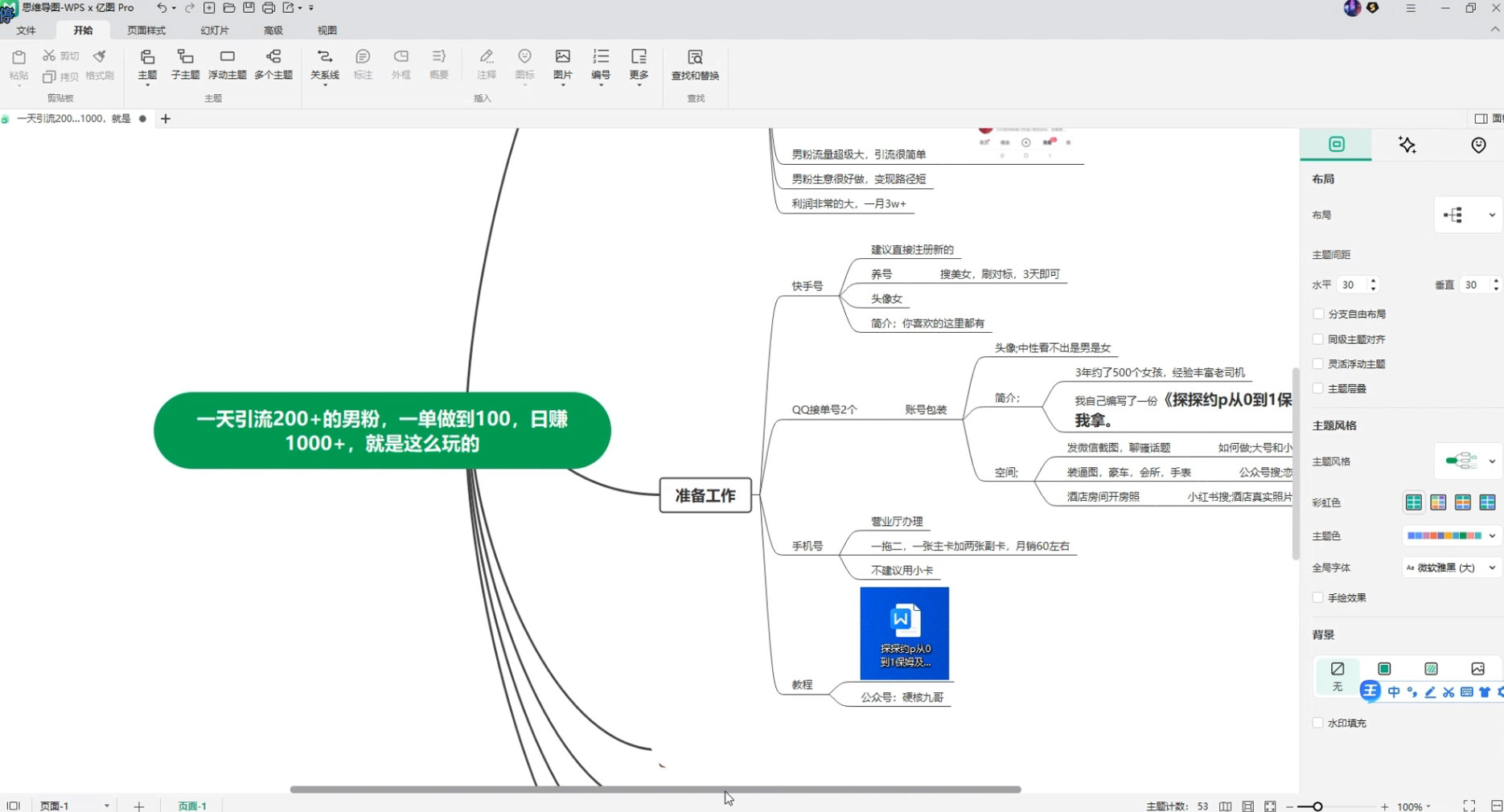Open the icon/sticker panel tab
Screen dimensions: 1504x812
tap(1478, 145)
